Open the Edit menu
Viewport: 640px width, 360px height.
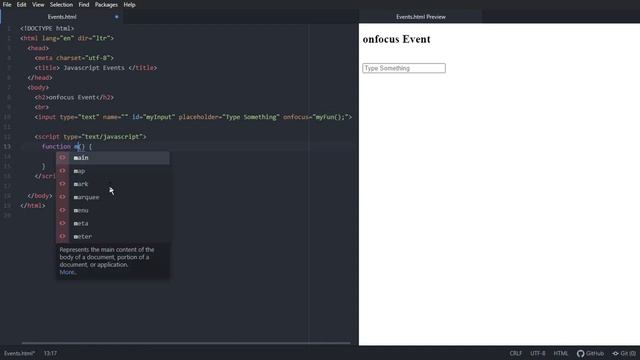[21, 4]
